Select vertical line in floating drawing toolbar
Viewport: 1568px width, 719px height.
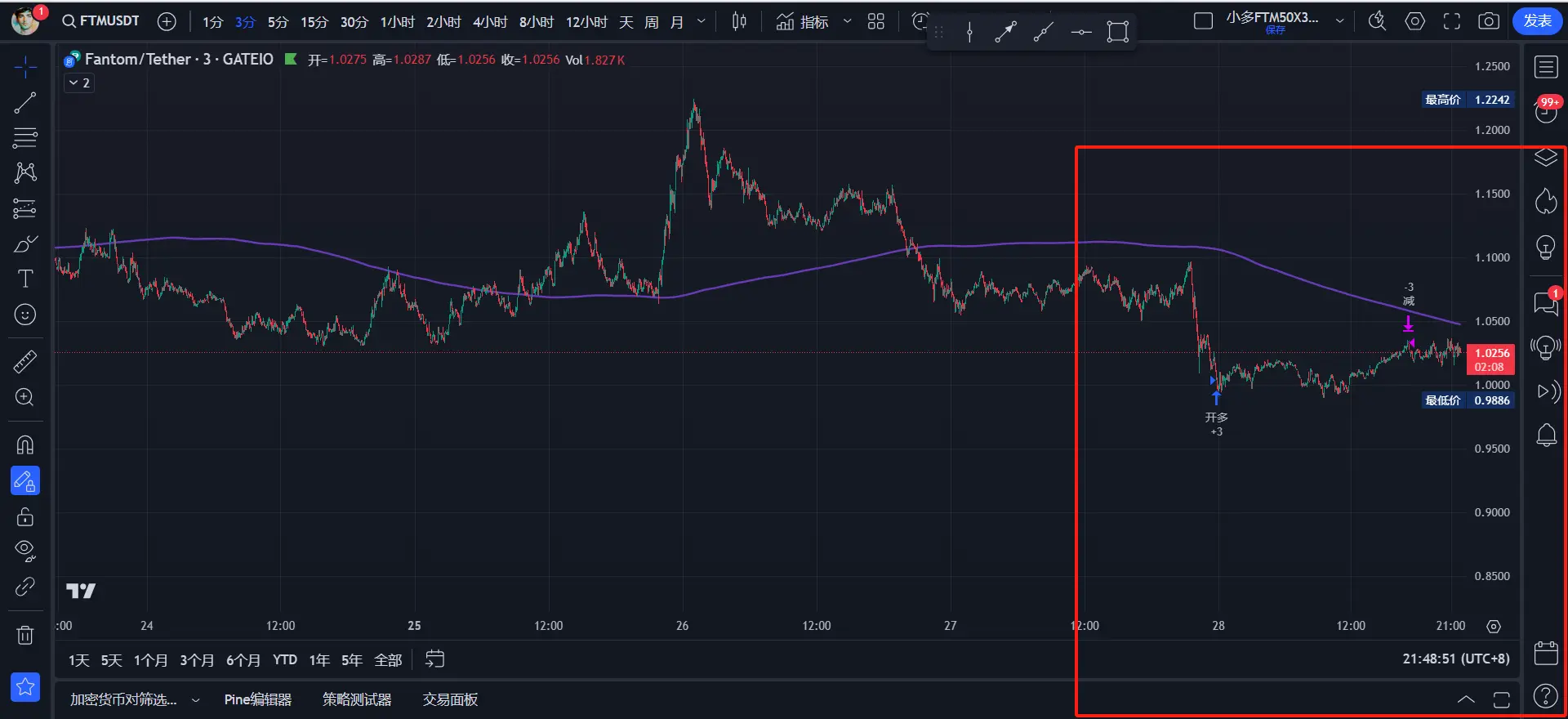(x=969, y=33)
